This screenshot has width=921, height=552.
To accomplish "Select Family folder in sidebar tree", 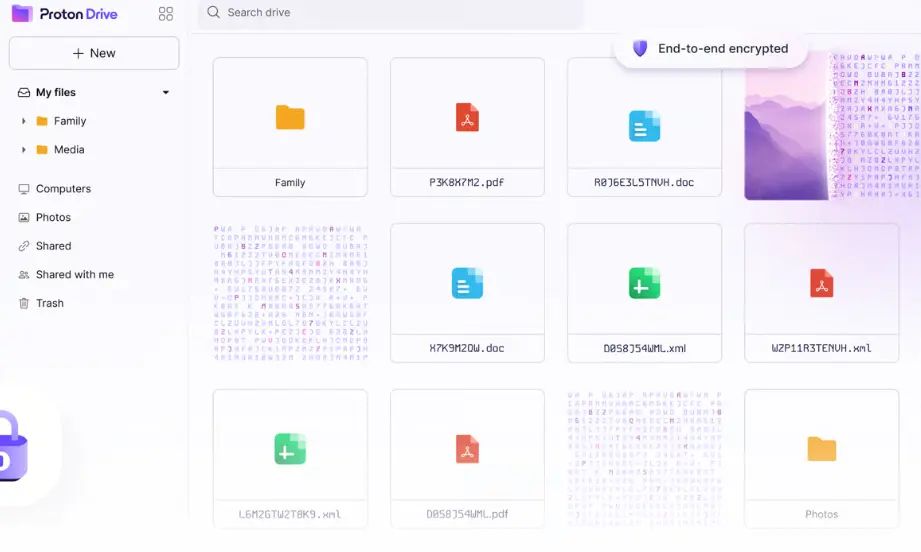I will click(x=70, y=121).
